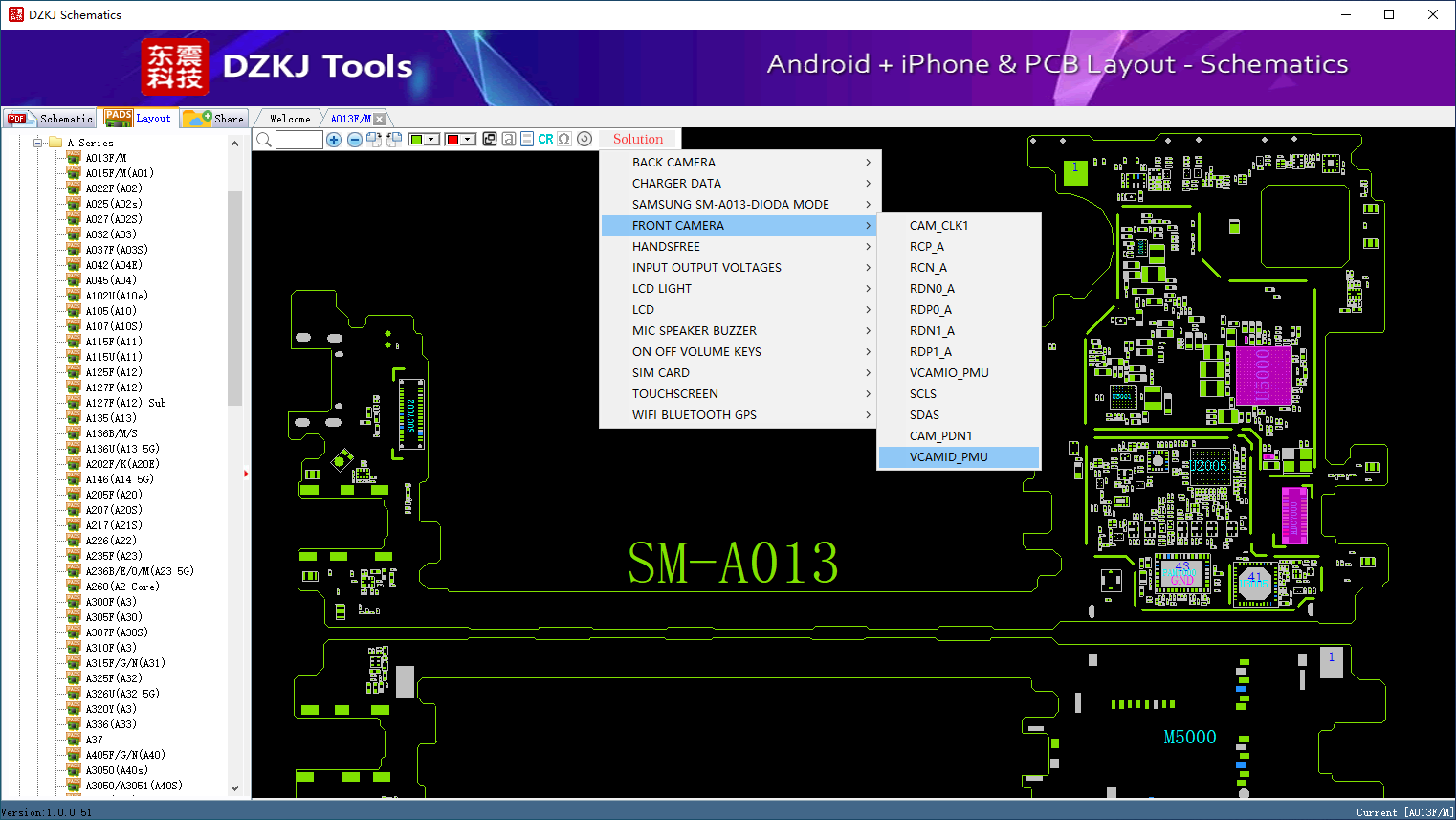Expand the WIFI BLUETOOTH GPS submenu arrow
The height and width of the screenshot is (820, 1456).
[868, 415]
